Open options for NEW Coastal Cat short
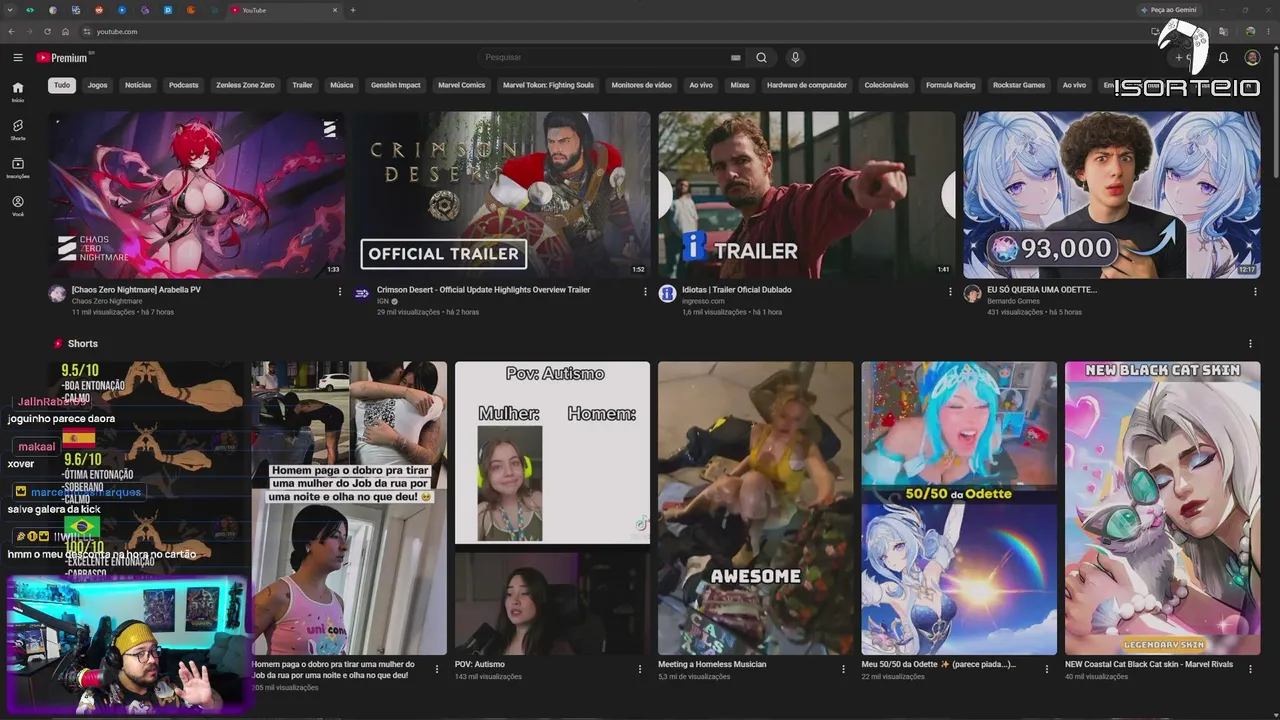 [x=1251, y=669]
